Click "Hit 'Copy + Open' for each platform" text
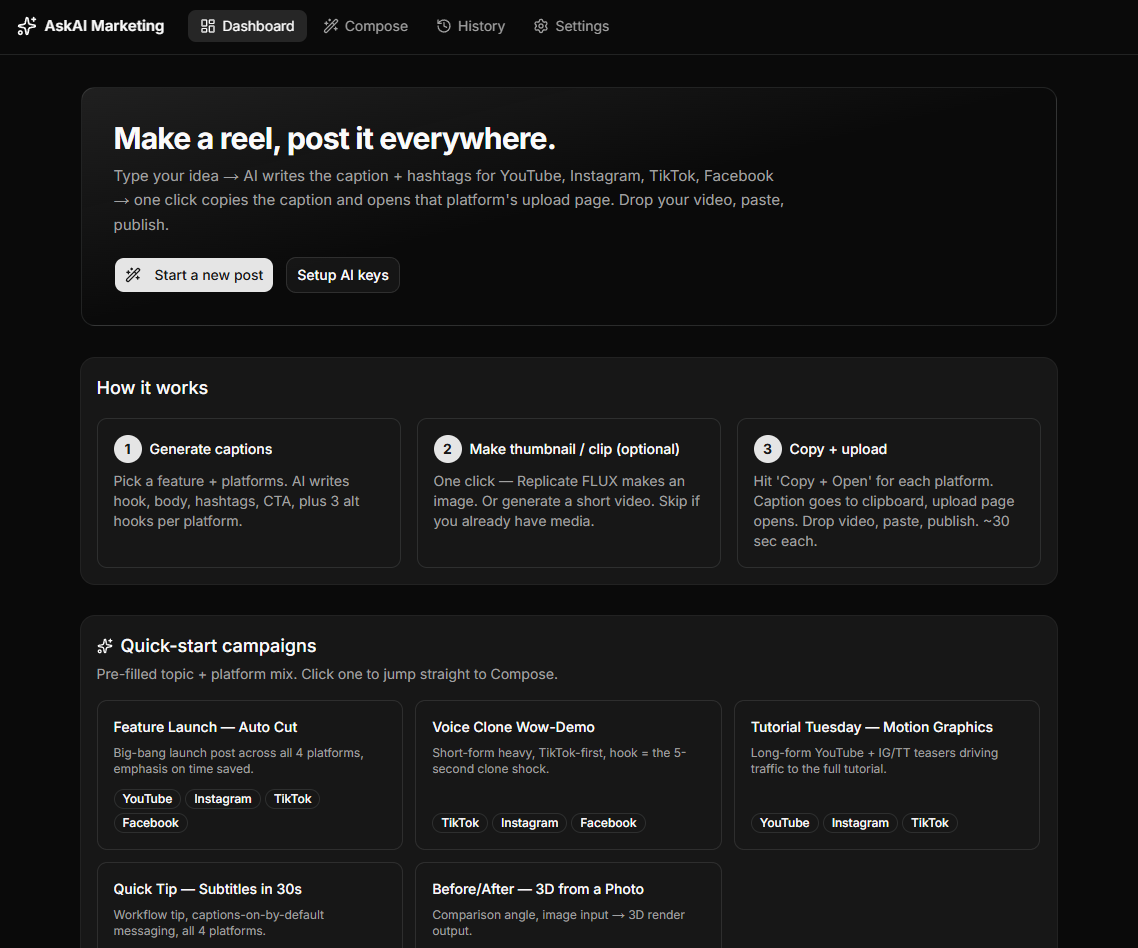1138x948 pixels. tap(884, 511)
